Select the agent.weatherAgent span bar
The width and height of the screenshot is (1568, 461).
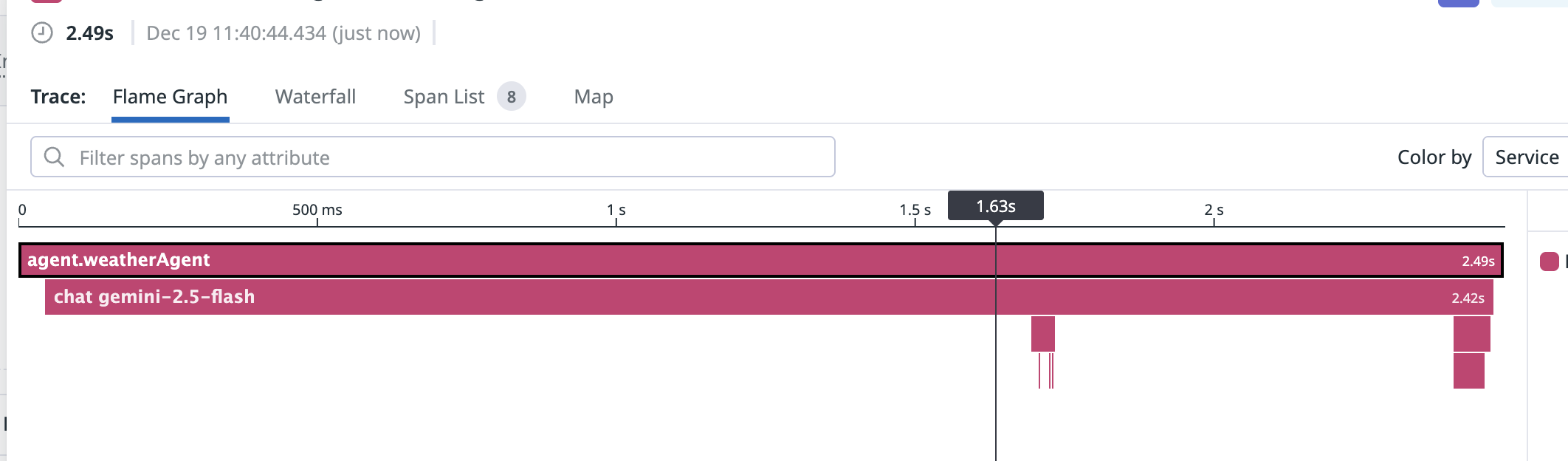click(x=517, y=260)
